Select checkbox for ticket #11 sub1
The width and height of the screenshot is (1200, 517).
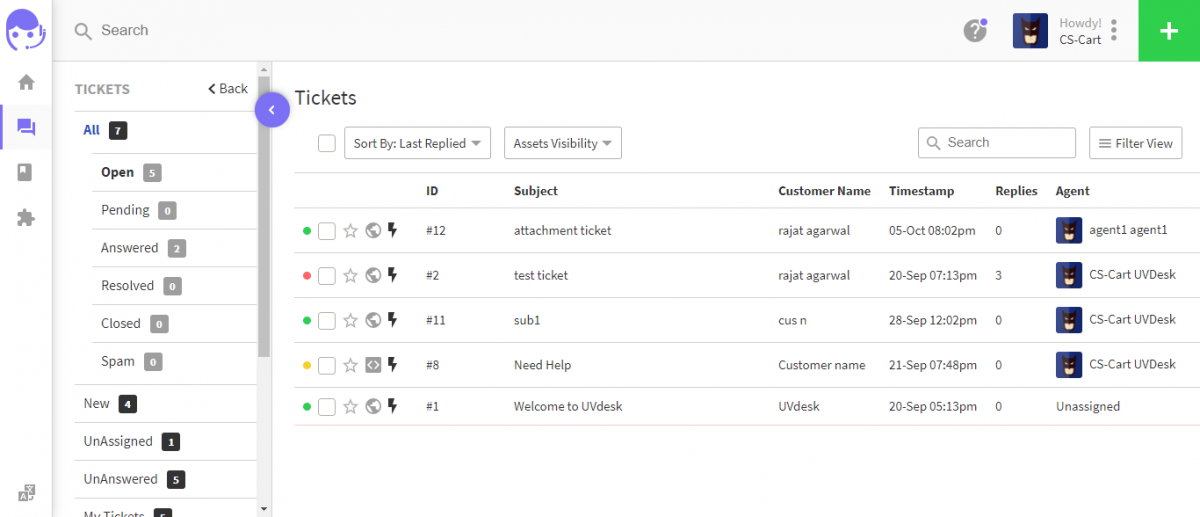tap(327, 321)
